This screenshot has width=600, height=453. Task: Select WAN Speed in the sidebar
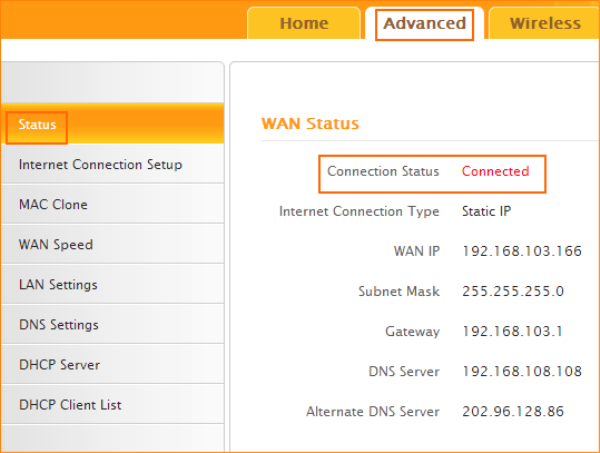point(55,244)
